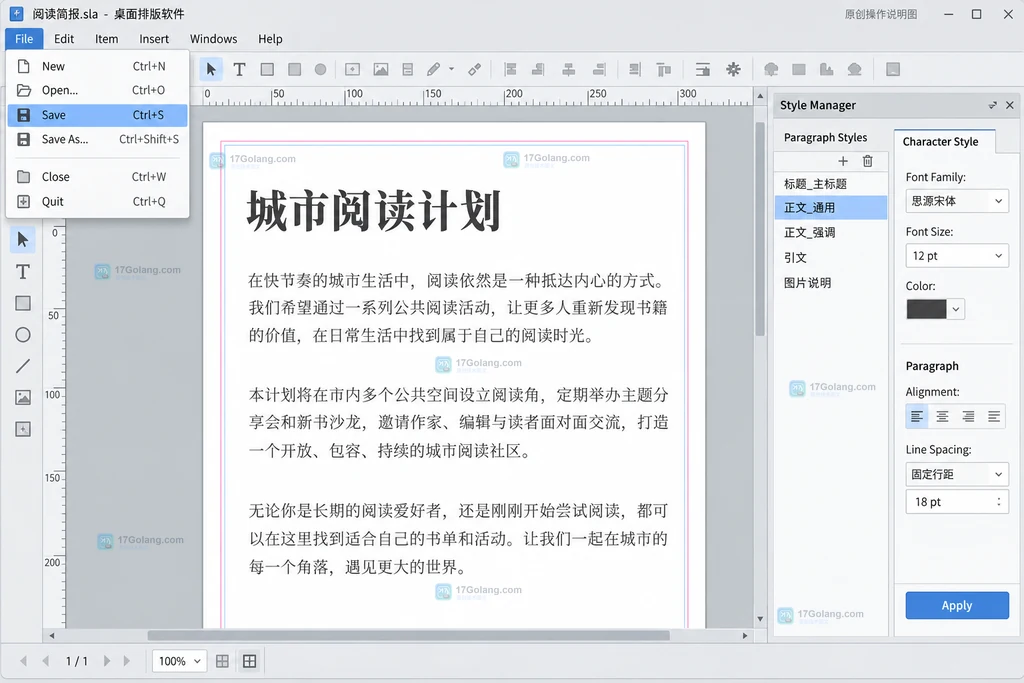Add a new paragraph style with plus icon
1024x683 pixels.
[843, 161]
